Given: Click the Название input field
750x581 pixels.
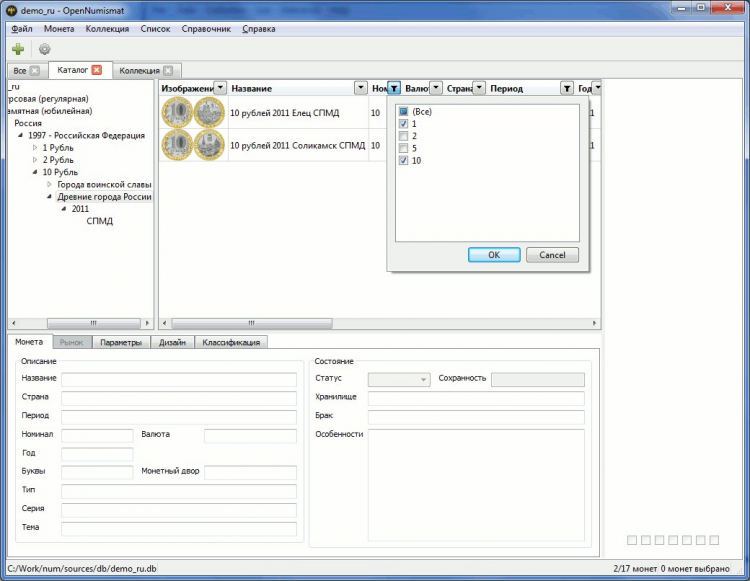Looking at the screenshot, I should click(x=179, y=380).
